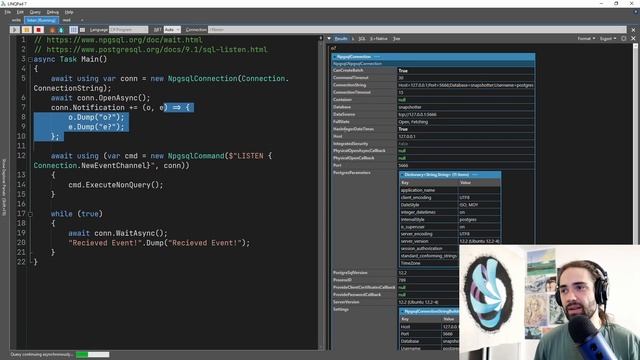This screenshot has width=640, height=360.
Task: Click the postgresql.org sql-listen.html comment URL
Action: pyautogui.click(x=157, y=50)
